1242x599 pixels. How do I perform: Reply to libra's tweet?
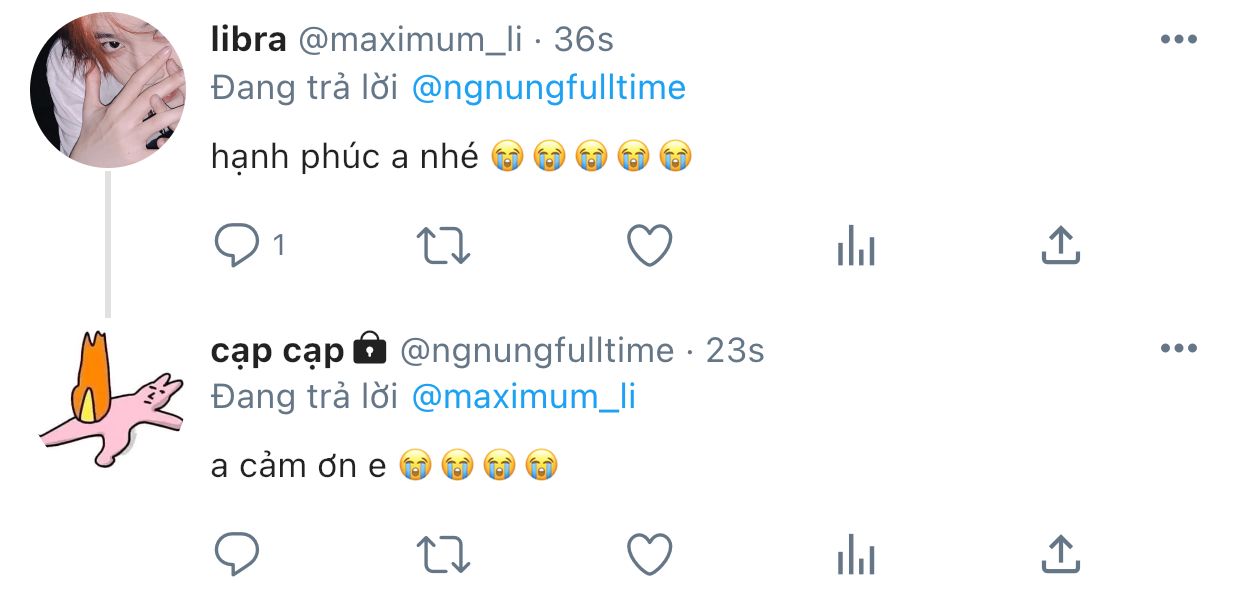click(237, 246)
